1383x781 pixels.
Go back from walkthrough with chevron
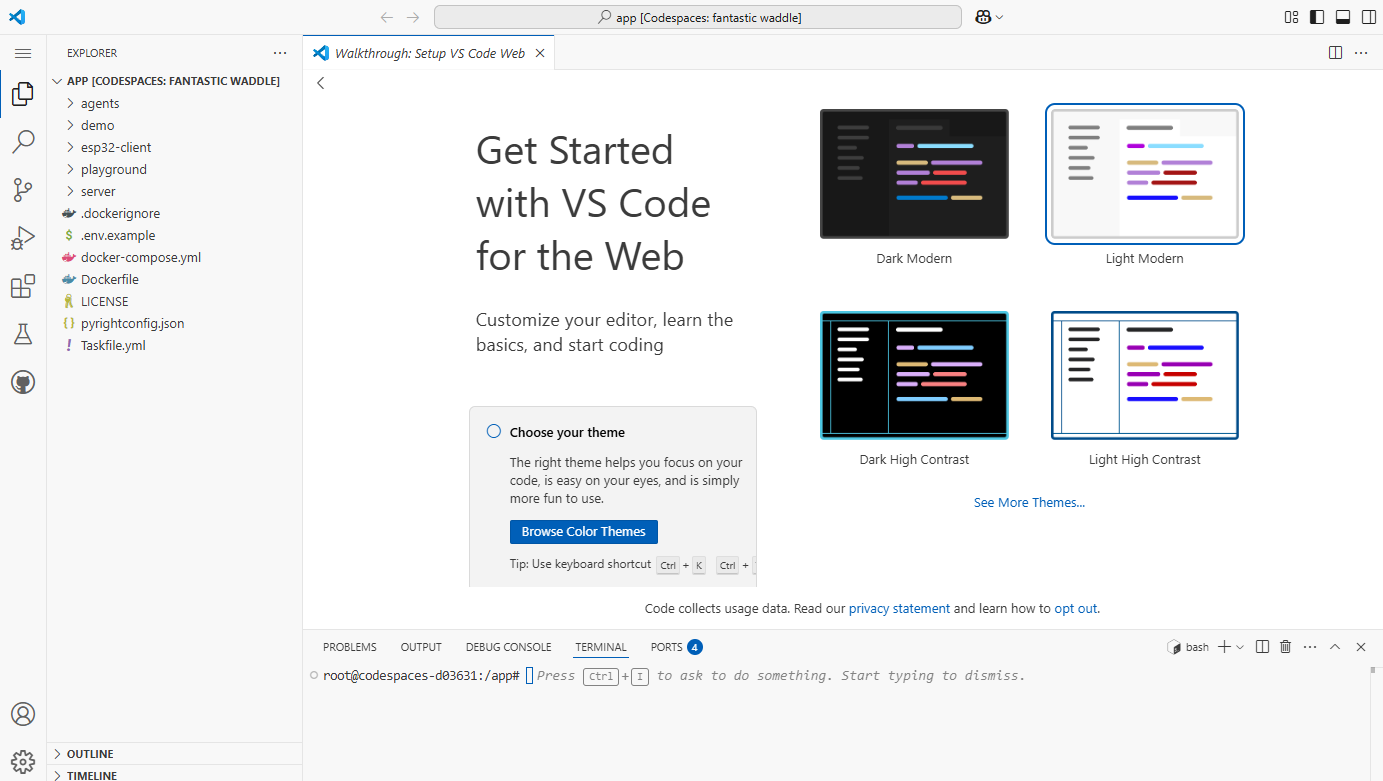coord(321,83)
